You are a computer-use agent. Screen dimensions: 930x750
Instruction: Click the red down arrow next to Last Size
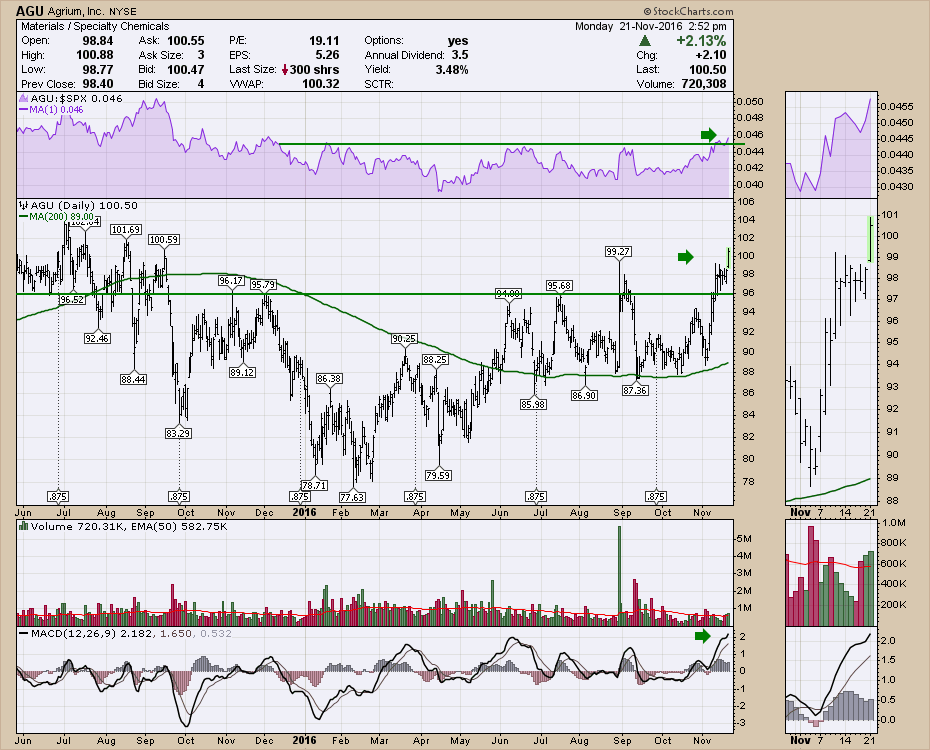(285, 70)
